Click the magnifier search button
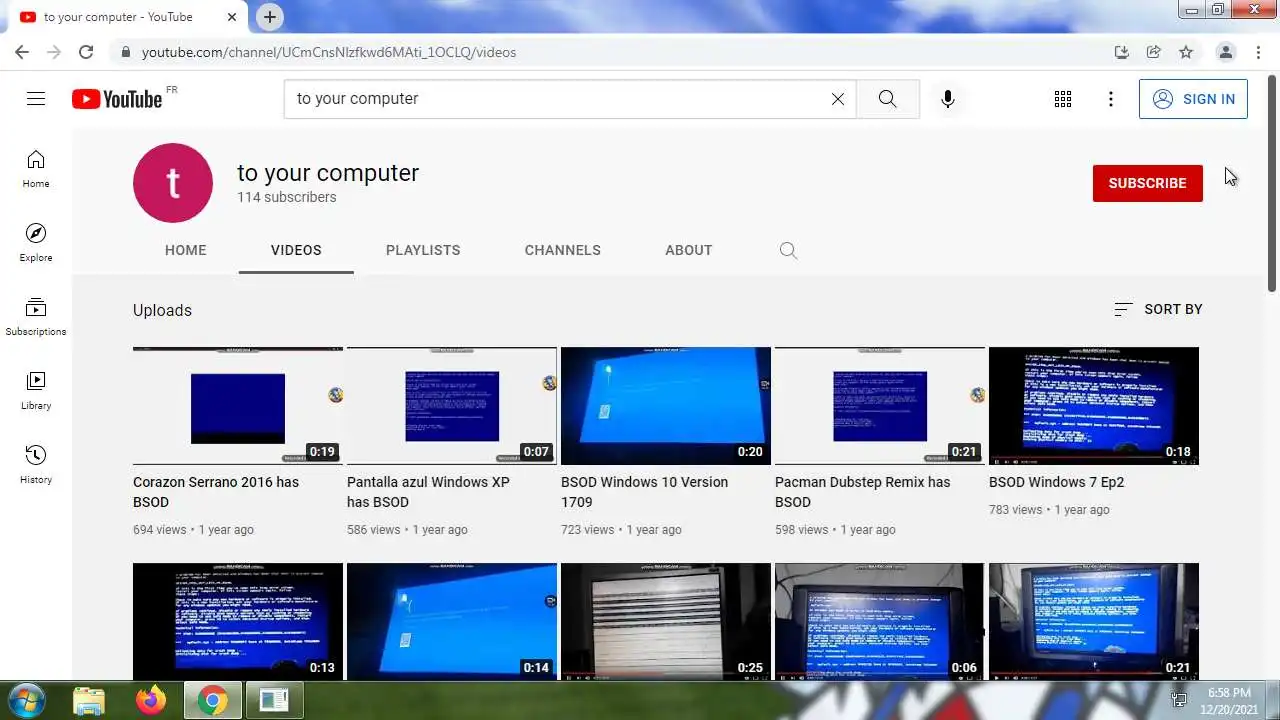Viewport: 1280px width, 720px height. tap(887, 98)
